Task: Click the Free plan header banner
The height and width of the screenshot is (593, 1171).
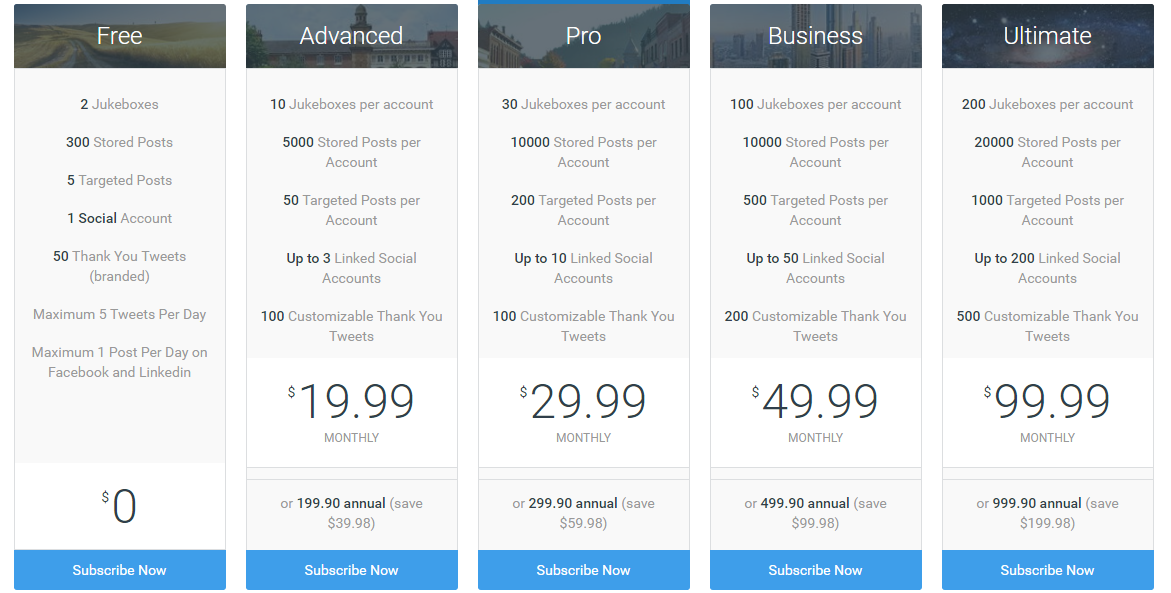Action: pyautogui.click(x=120, y=36)
